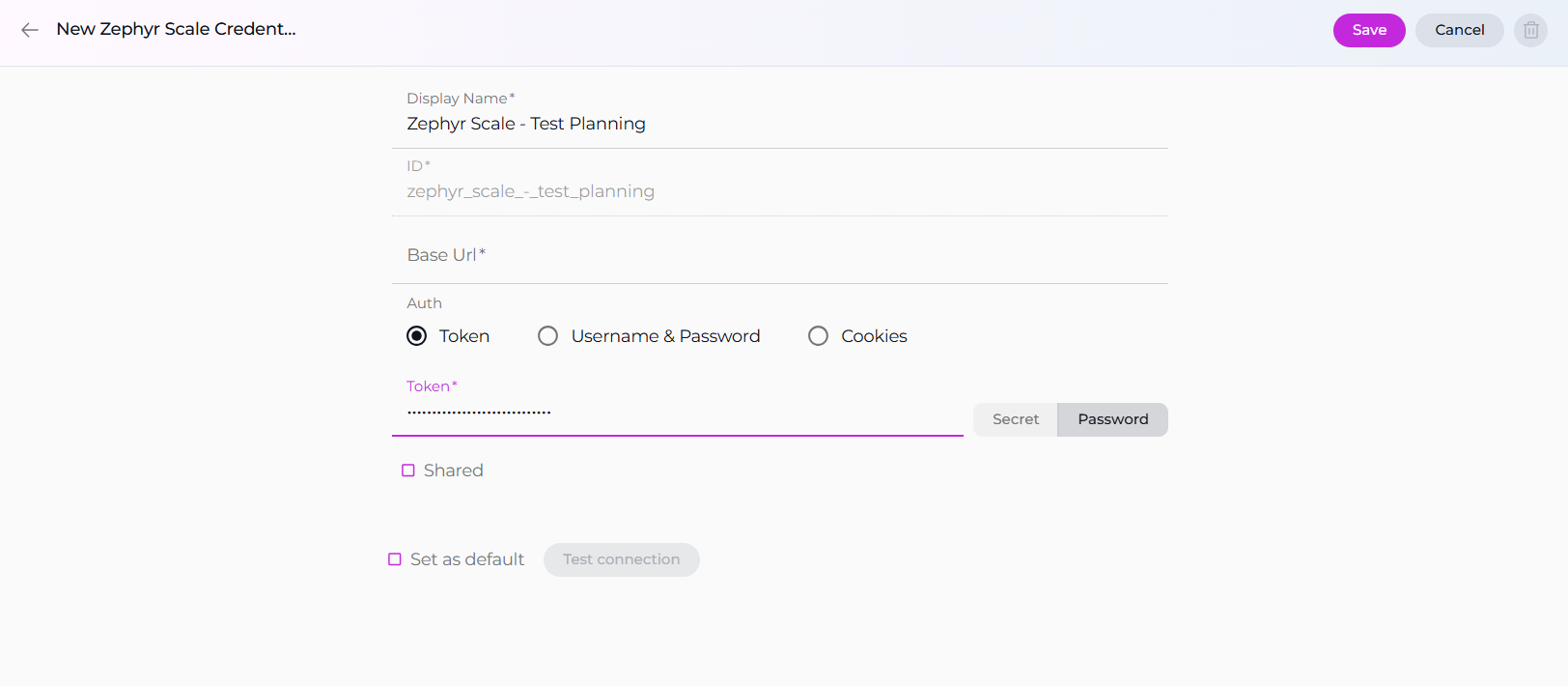The image size is (1568, 686).
Task: Switch token storage to Secret
Action: [1016, 419]
